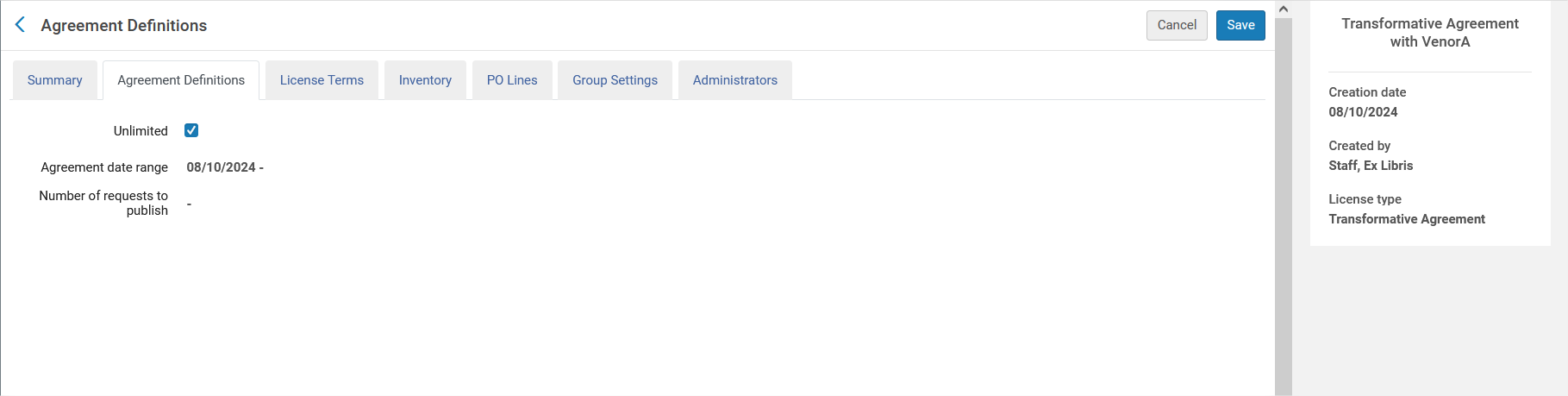This screenshot has width=1568, height=396.
Task: Show the Group Settings tab
Action: [615, 80]
